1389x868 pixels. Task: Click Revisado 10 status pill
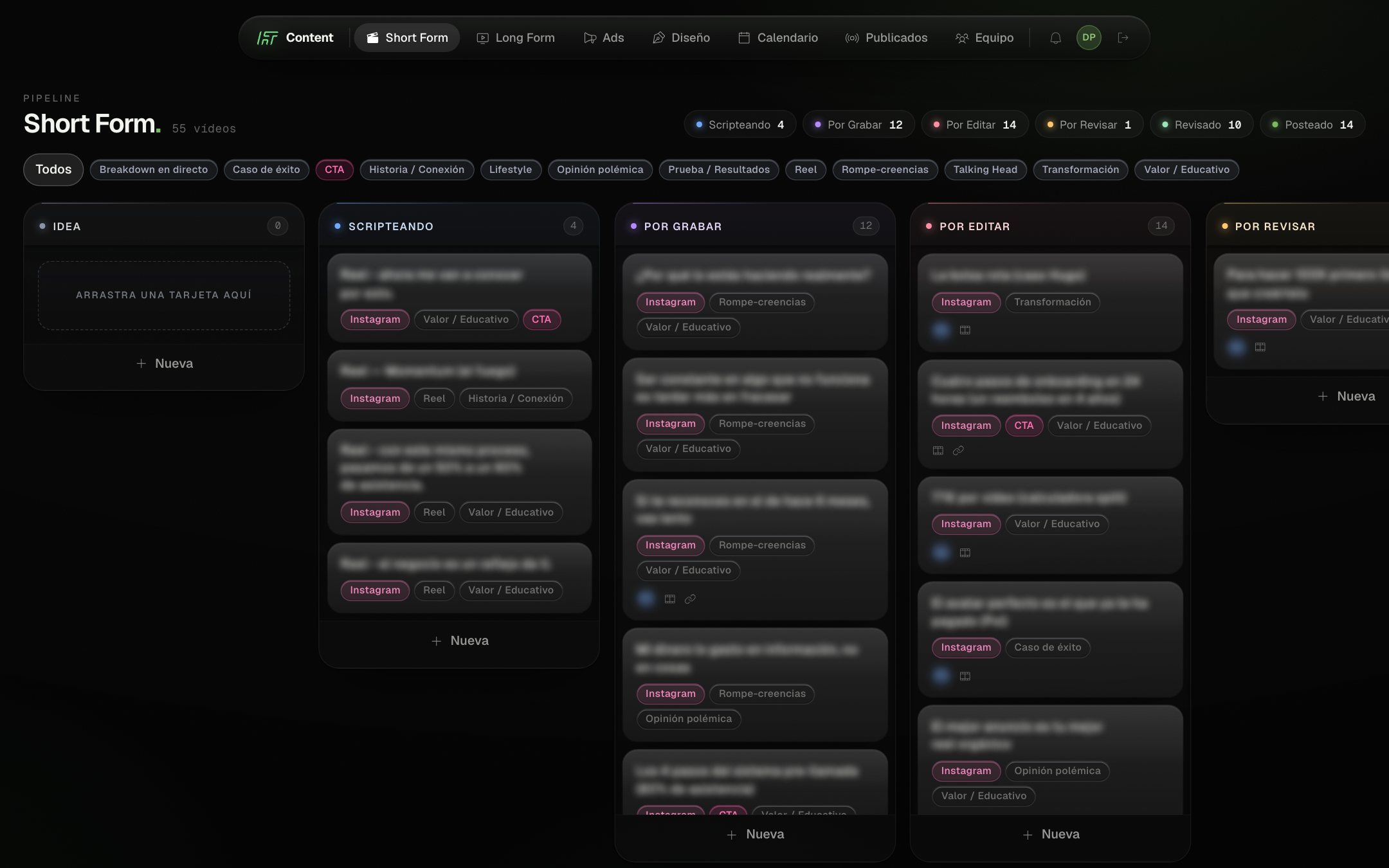pyautogui.click(x=1202, y=125)
